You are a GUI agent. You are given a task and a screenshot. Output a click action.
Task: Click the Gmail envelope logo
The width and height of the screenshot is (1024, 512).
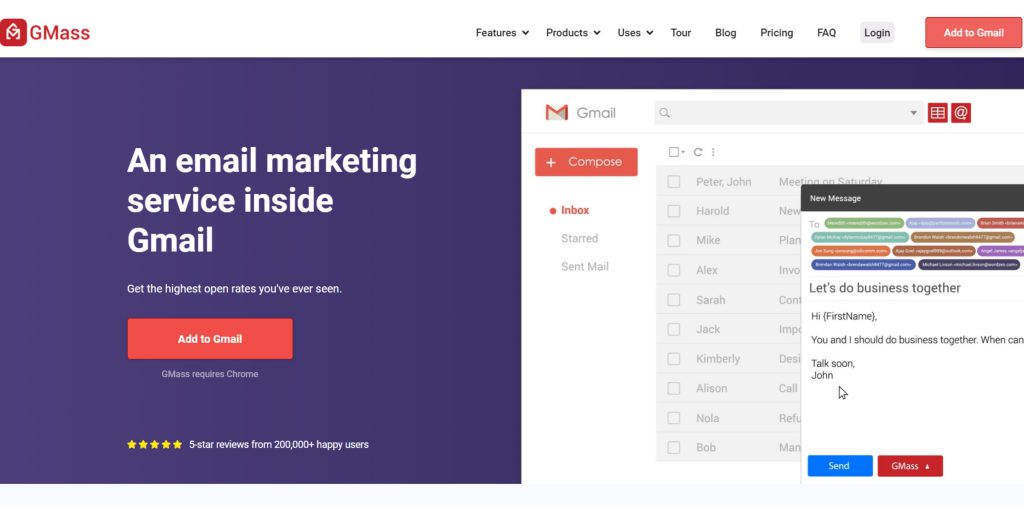coord(556,113)
